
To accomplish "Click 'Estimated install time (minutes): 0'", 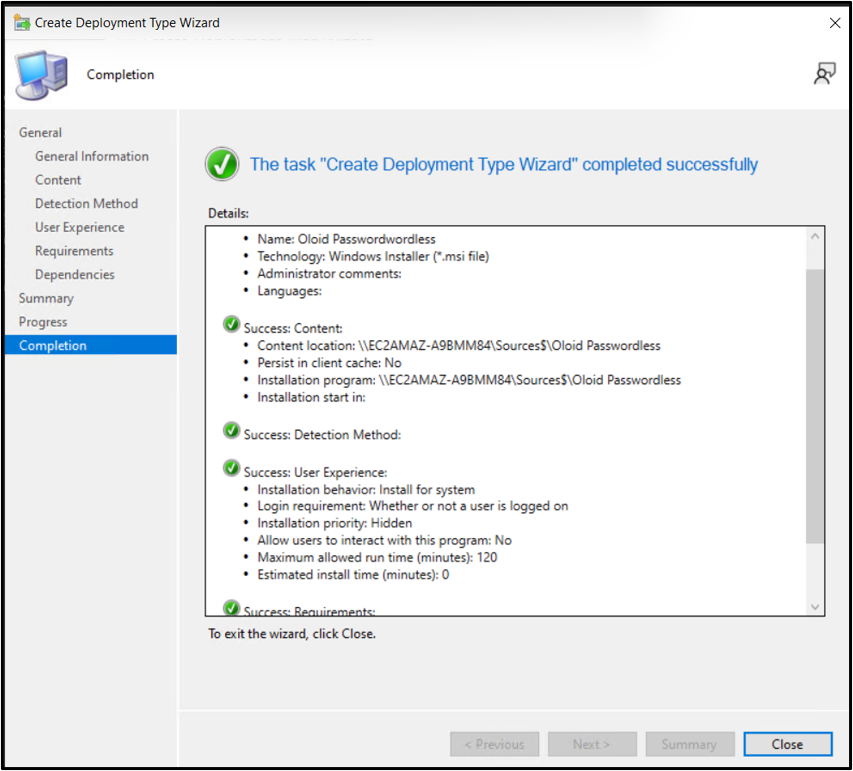I will click(x=353, y=575).
